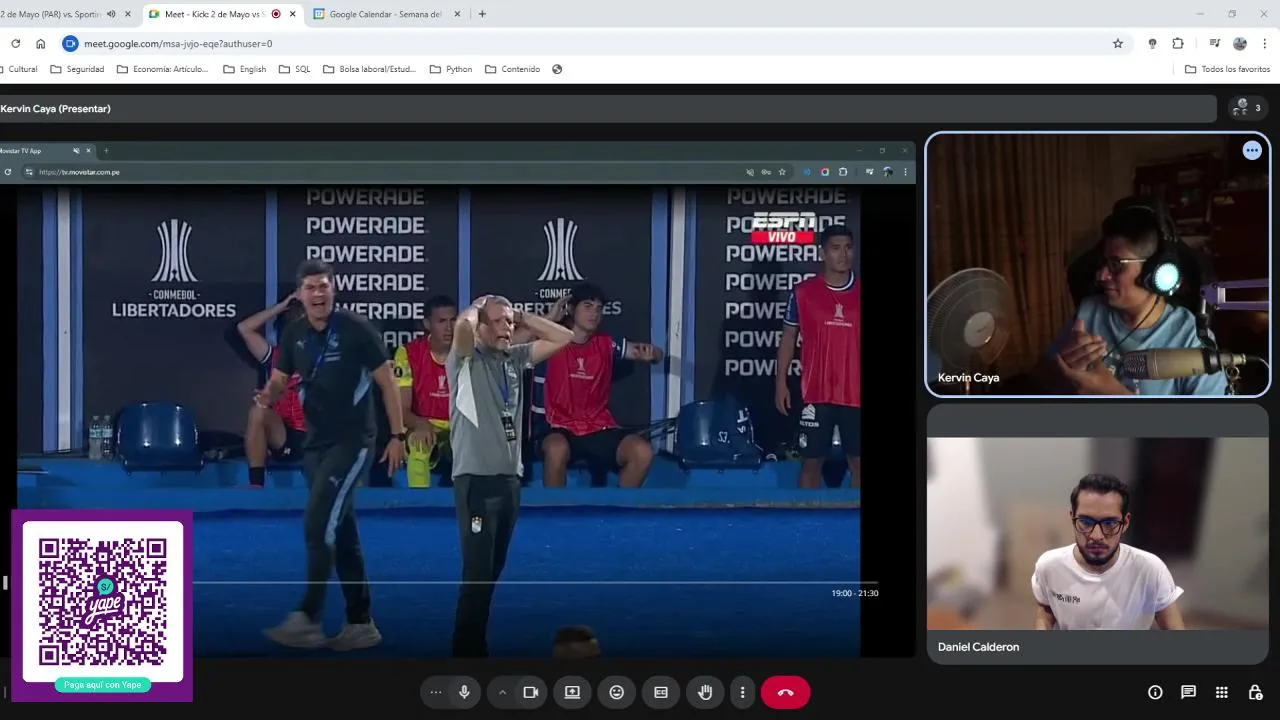Open audio settings dots beside microphone

pos(436,692)
